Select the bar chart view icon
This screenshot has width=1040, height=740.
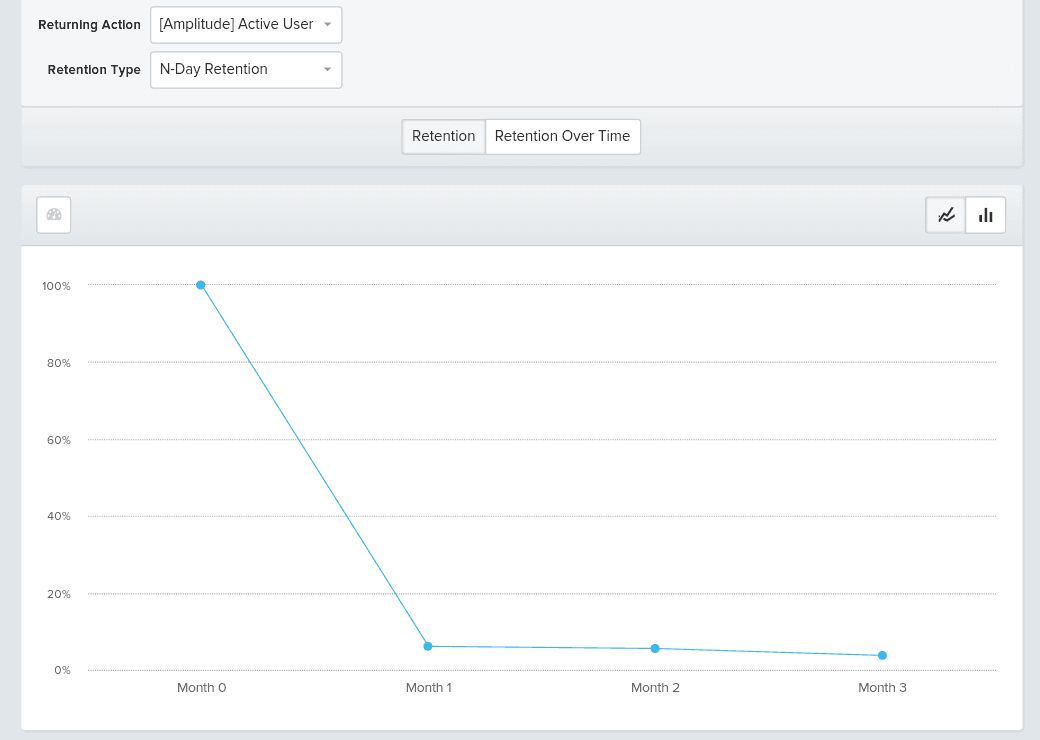[x=985, y=214]
